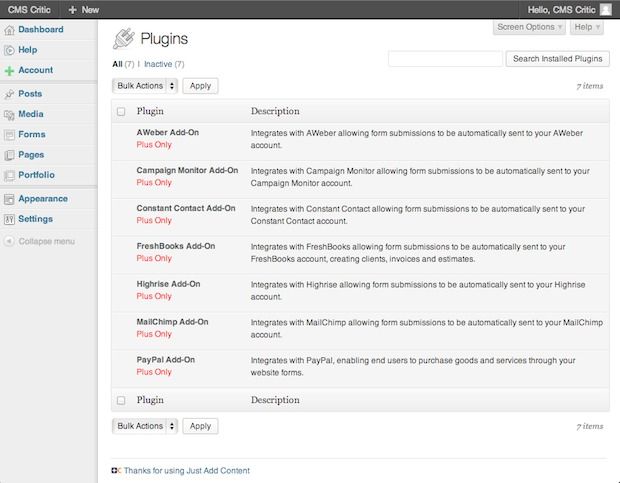Select FreshBooks Add-On plugin name
Image resolution: width=620 pixels, height=483 pixels.
pyautogui.click(x=176, y=246)
